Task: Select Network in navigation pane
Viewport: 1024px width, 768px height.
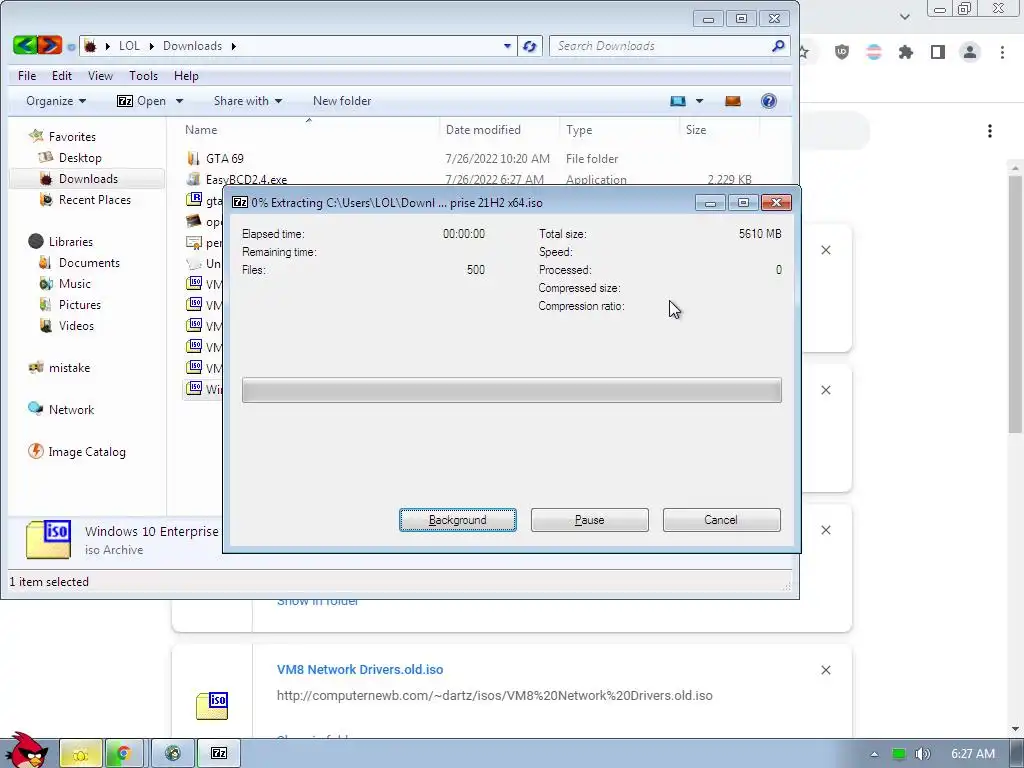Action: pos(71,409)
